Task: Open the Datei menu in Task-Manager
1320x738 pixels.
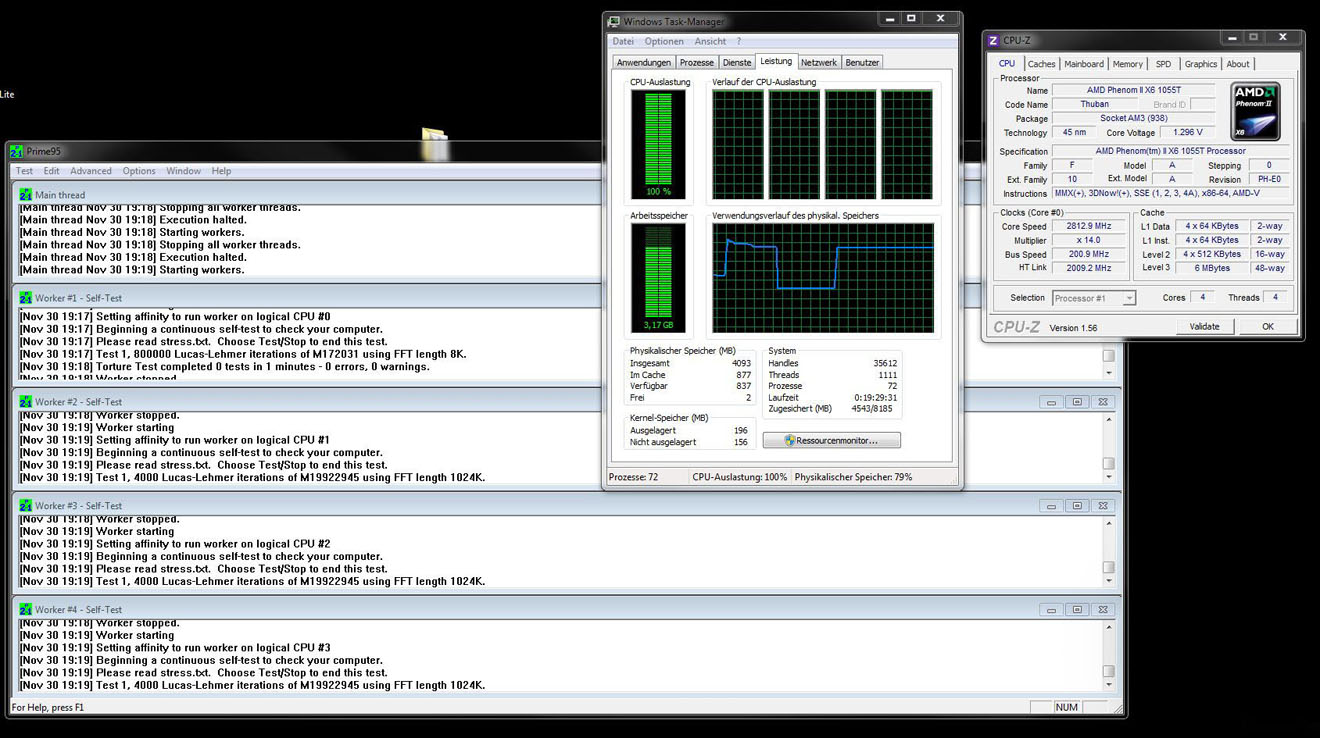Action: pos(623,42)
